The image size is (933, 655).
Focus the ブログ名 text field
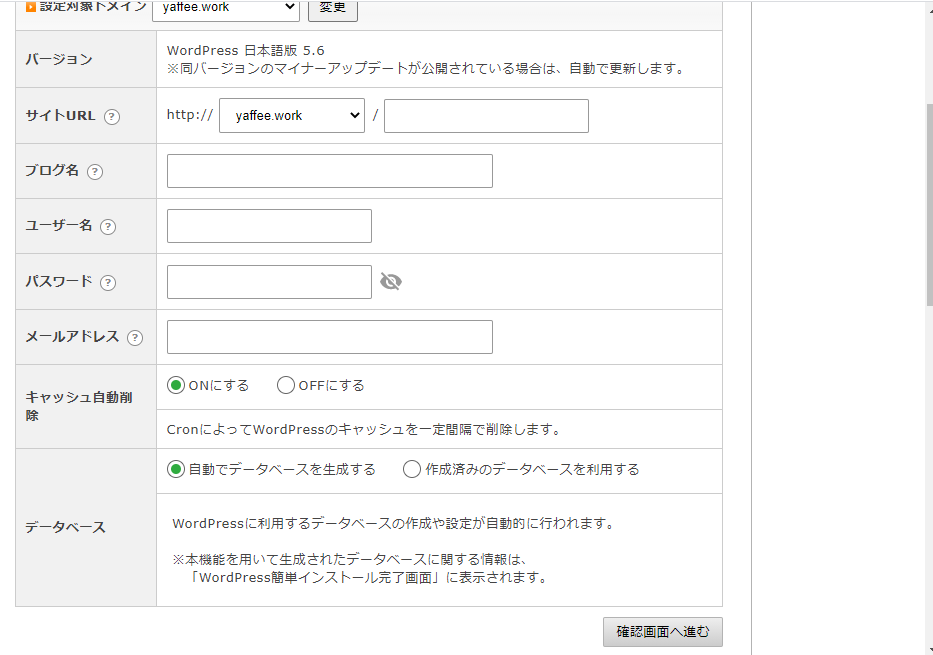pyautogui.click(x=329, y=171)
